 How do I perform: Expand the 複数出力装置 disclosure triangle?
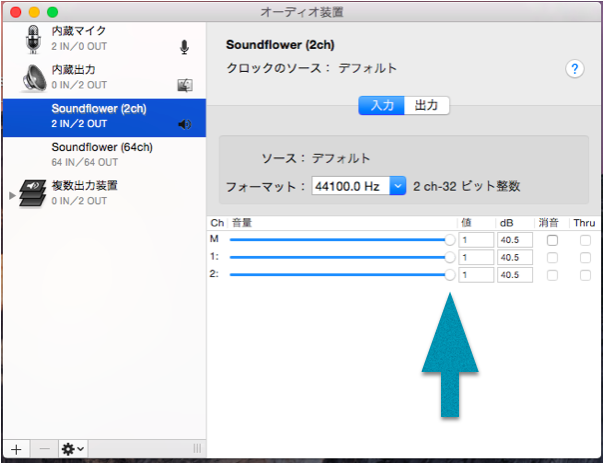12,195
